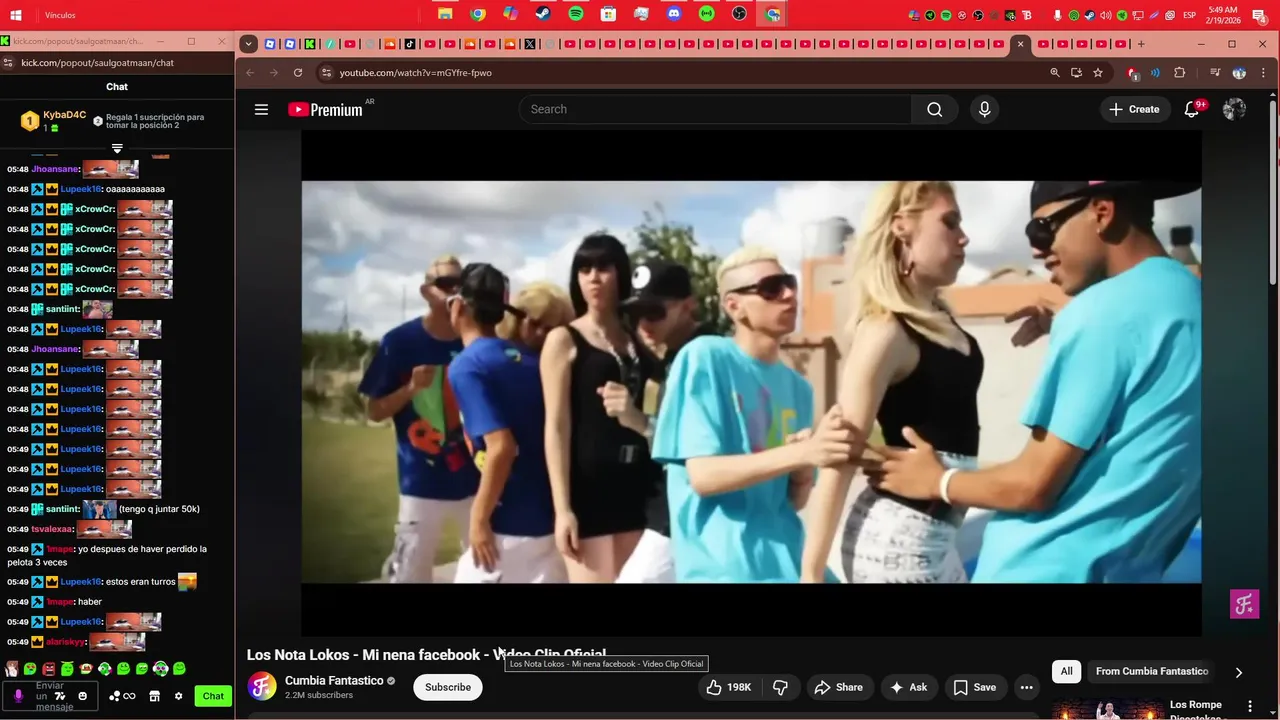The width and height of the screenshot is (1280, 720).
Task: Open YouTube notifications bell
Action: [1192, 110]
